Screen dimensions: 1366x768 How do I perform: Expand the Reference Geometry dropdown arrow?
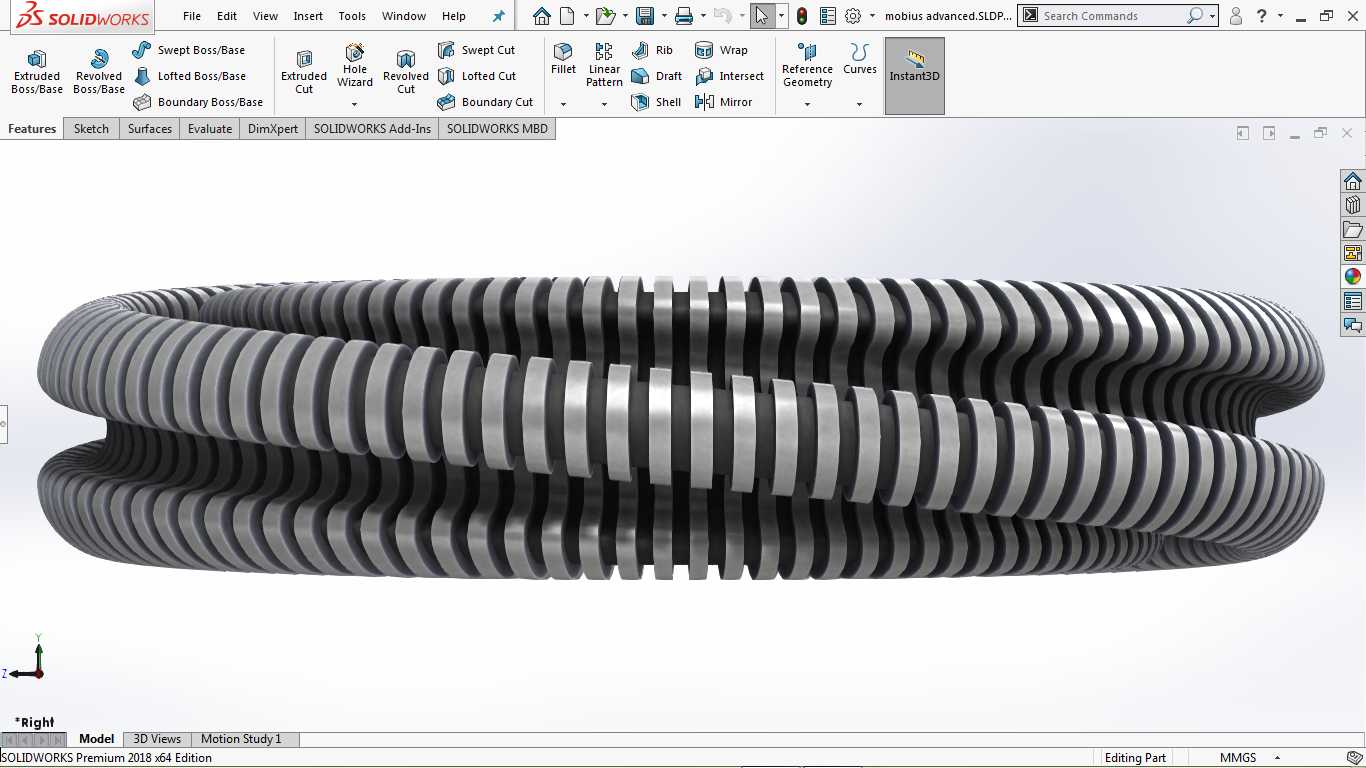click(807, 104)
